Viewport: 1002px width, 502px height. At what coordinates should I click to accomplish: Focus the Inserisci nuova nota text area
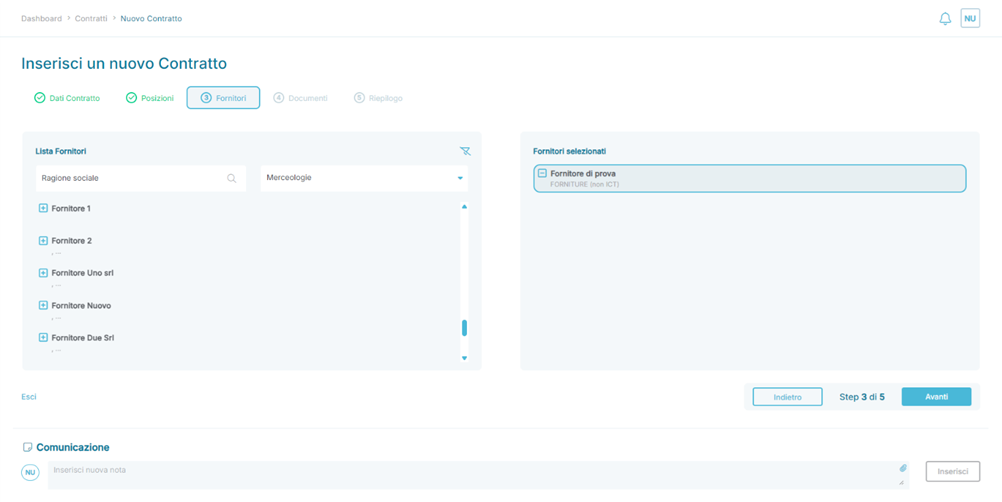pyautogui.click(x=478, y=475)
